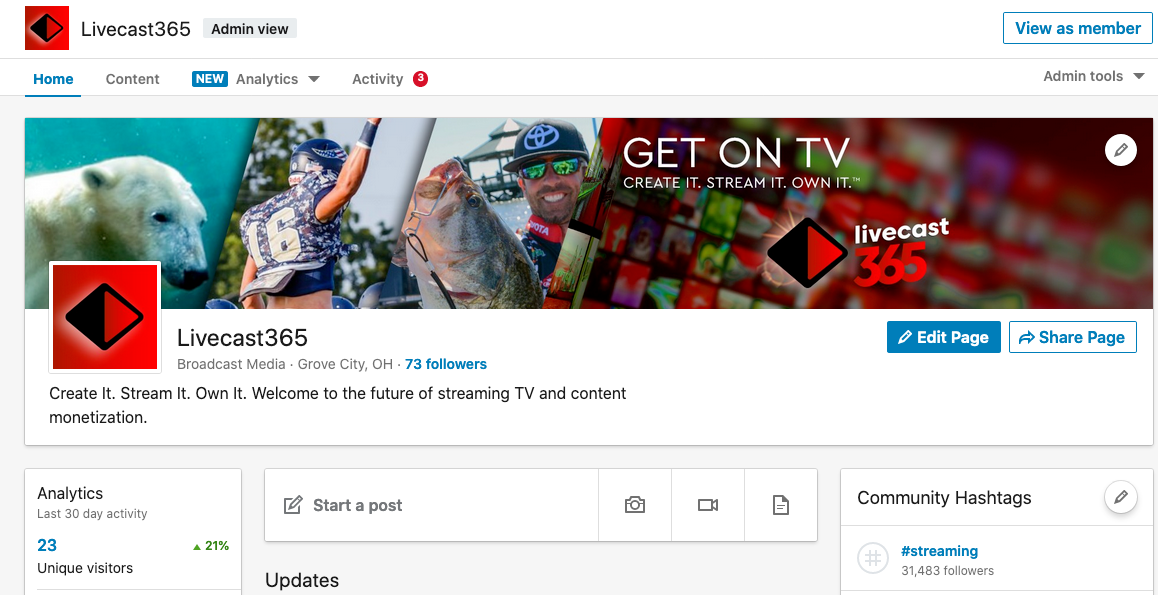1158x595 pixels.
Task: Click the Livecast365 name below banner
Action: point(242,337)
